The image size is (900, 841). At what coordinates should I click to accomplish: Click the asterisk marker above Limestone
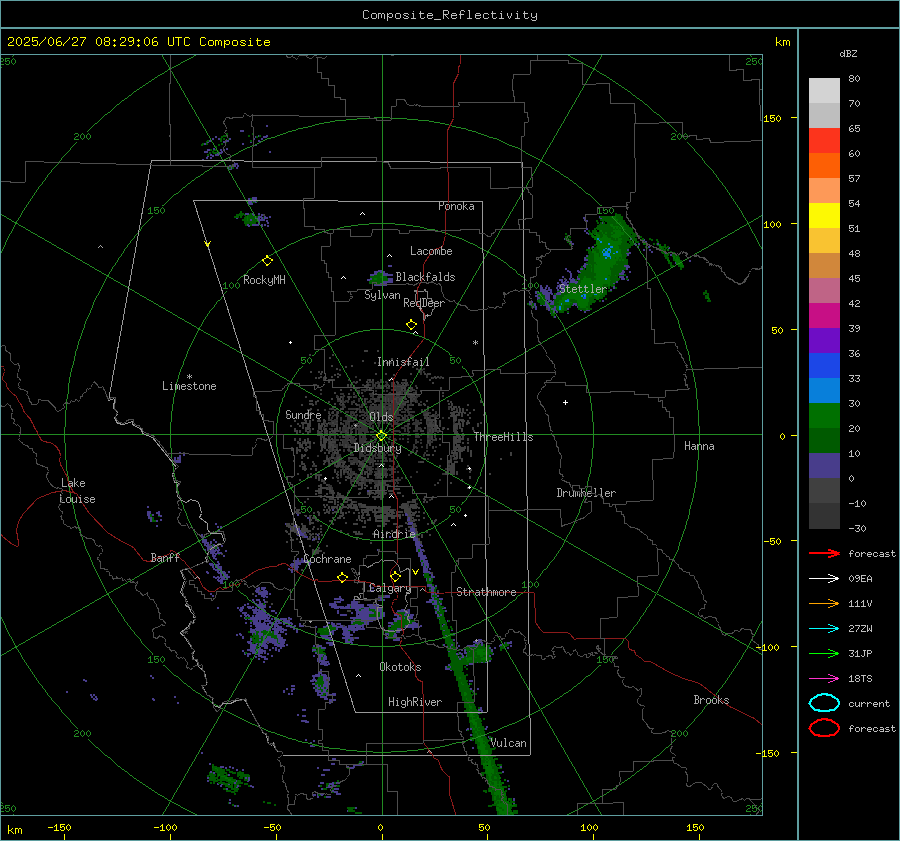(189, 377)
